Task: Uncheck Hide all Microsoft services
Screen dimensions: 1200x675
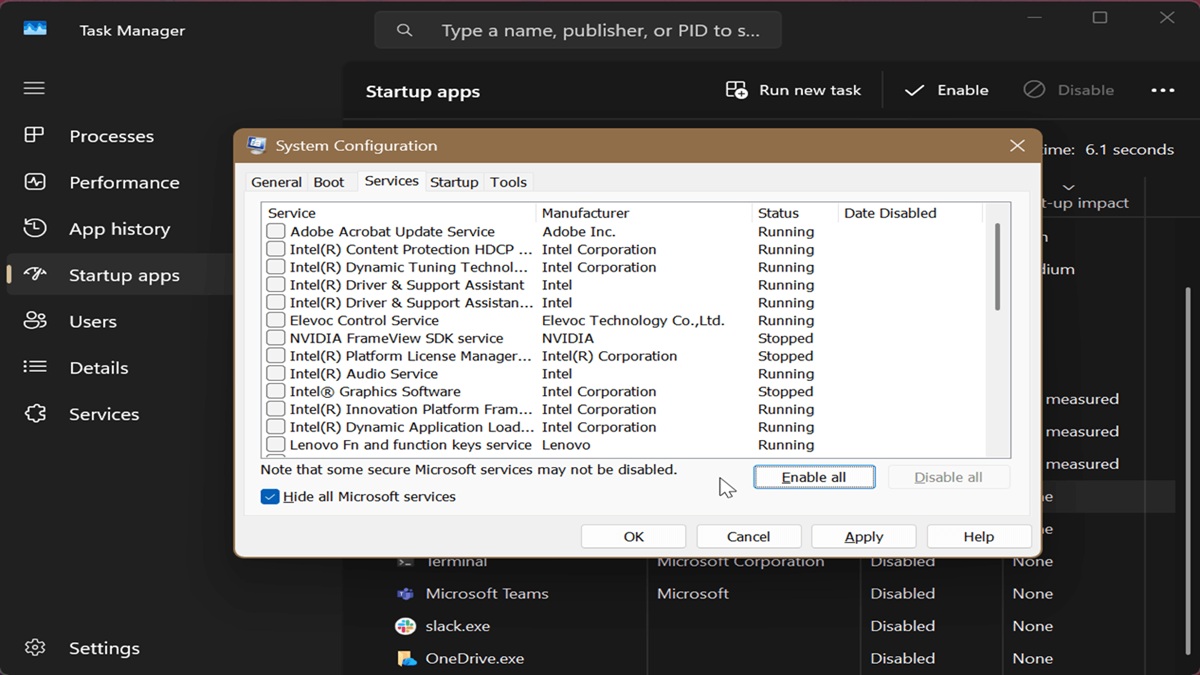Action: coord(270,497)
